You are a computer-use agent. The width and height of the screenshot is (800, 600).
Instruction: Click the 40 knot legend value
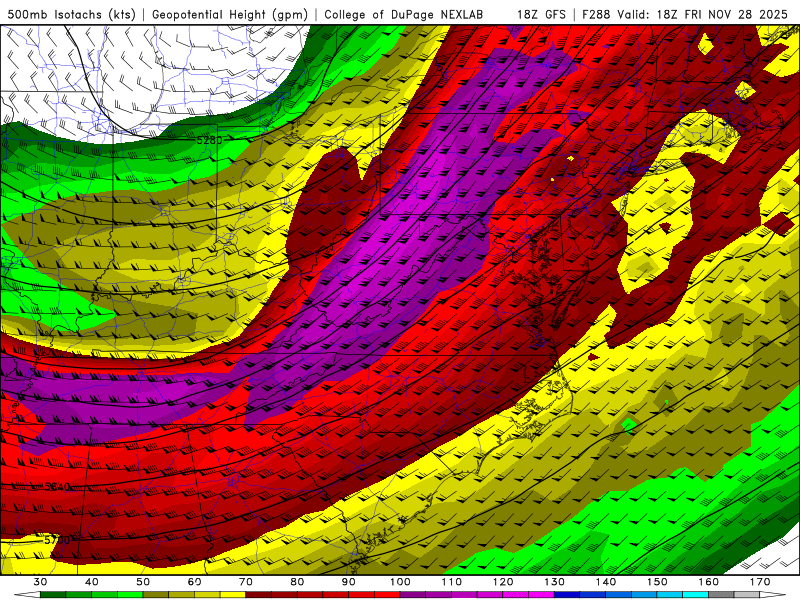click(92, 582)
